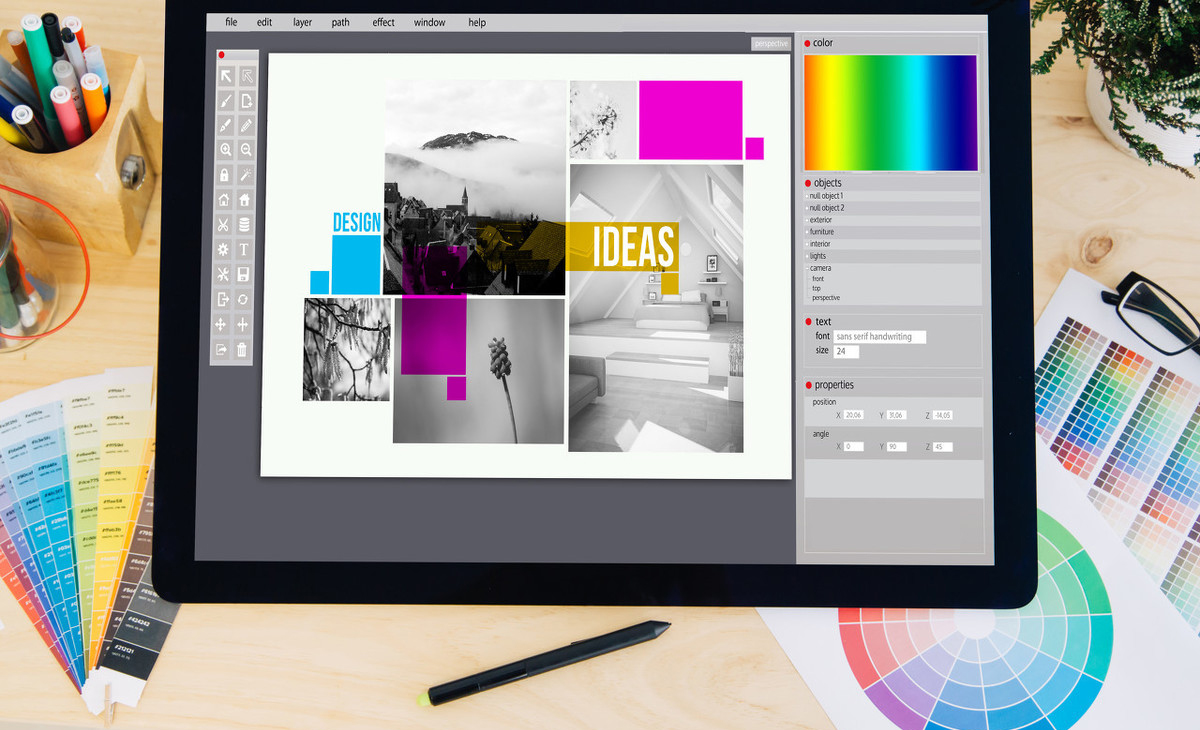The height and width of the screenshot is (730, 1200).
Task: Expand the exterior object row
Action: point(893,220)
